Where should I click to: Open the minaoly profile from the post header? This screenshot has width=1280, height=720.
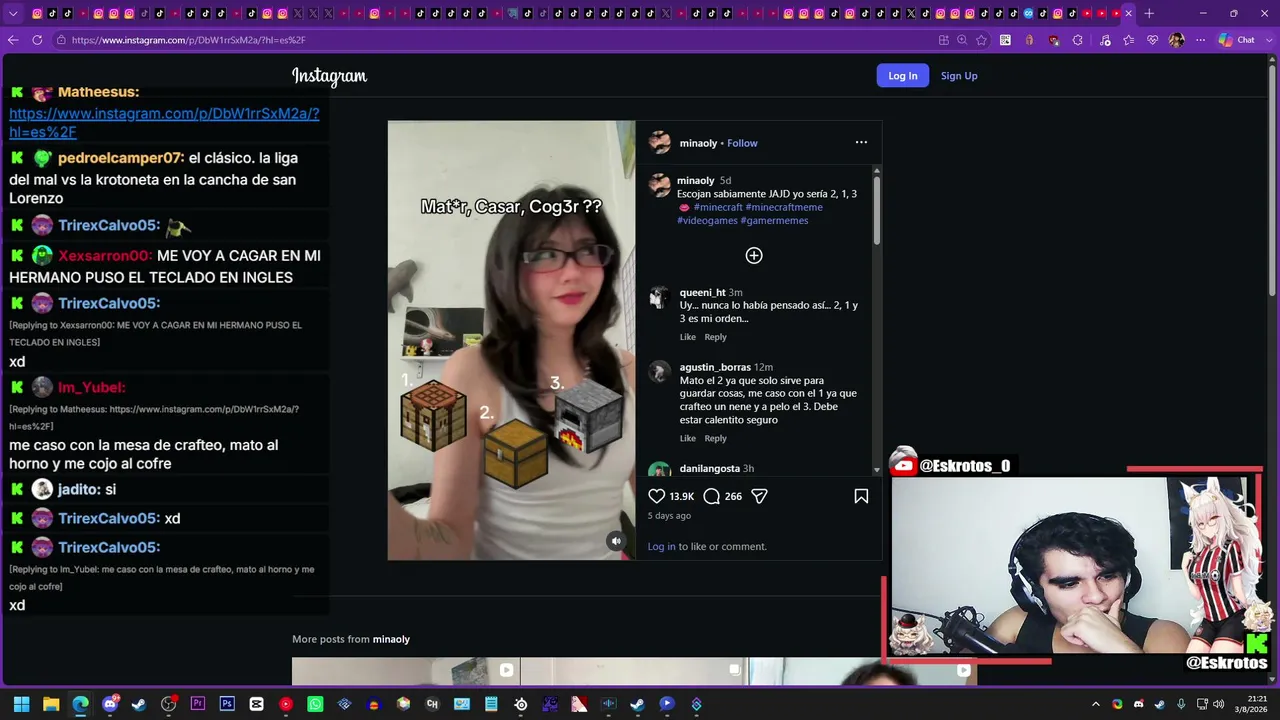pos(698,143)
